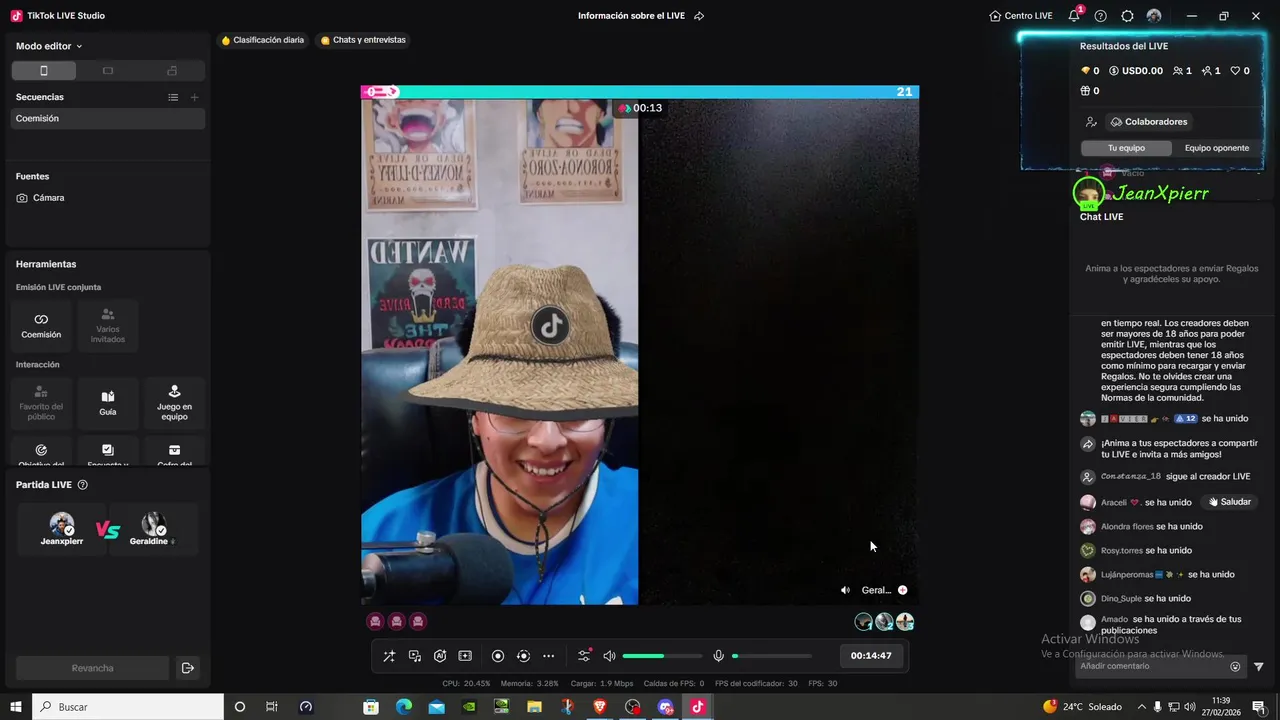Mute the microphone
Screen dimensions: 1280x720
[718, 656]
